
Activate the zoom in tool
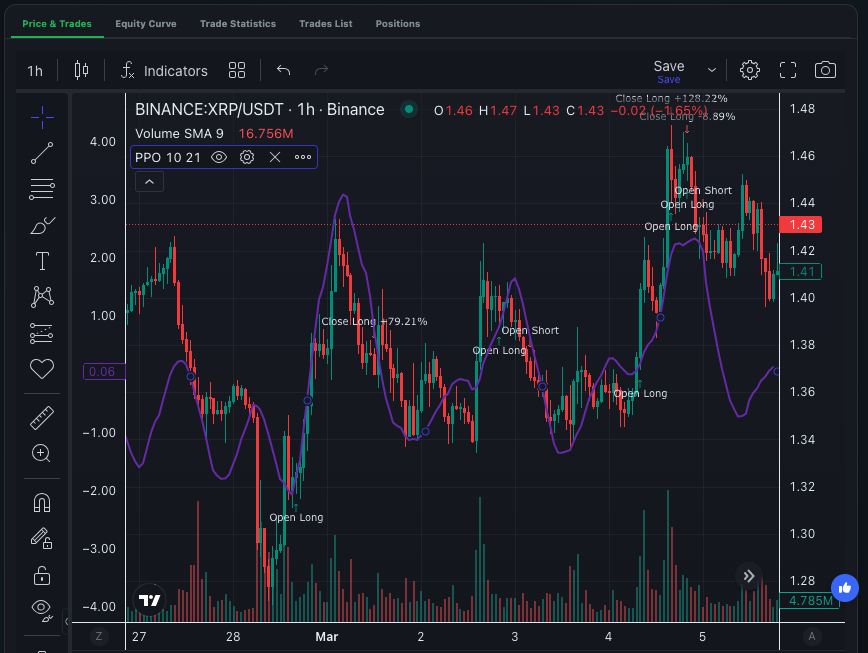[x=42, y=453]
